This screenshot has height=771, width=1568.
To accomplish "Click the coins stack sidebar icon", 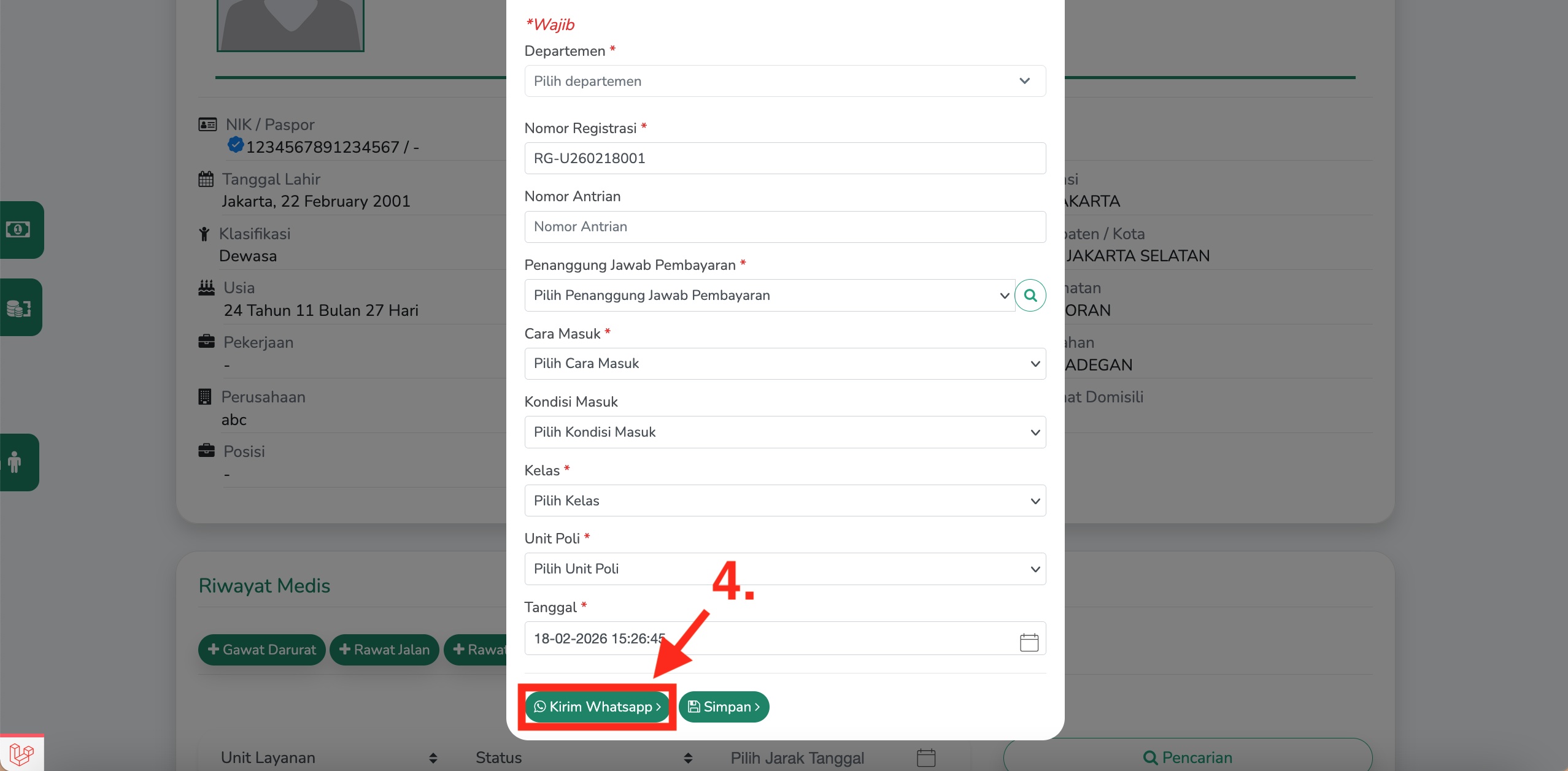I will click(18, 308).
